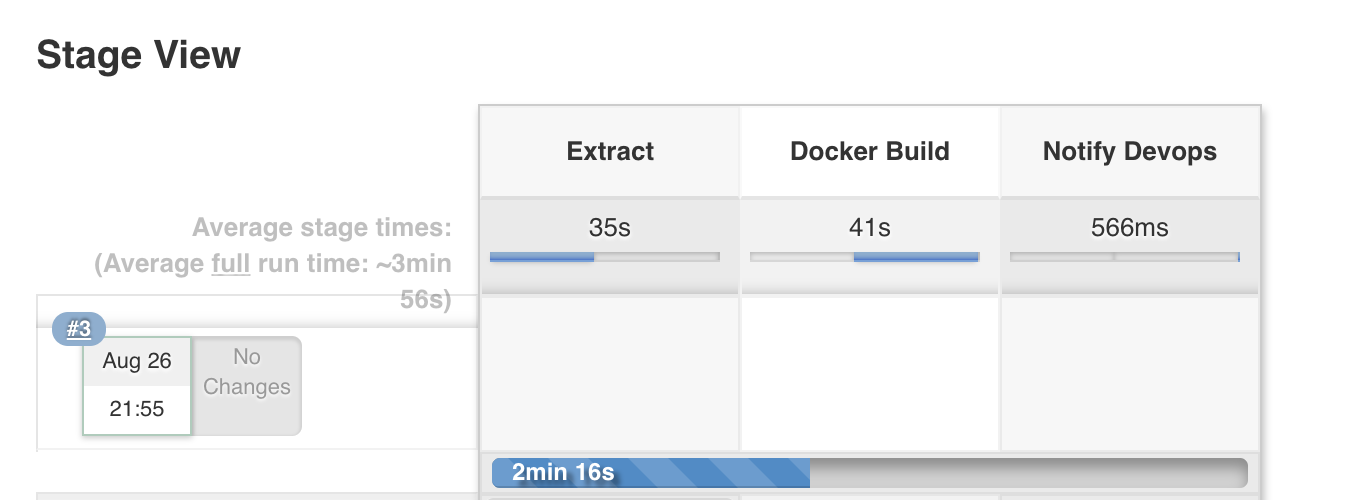The width and height of the screenshot is (1360, 500).
Task: Click the Docker Build average time bar
Action: click(865, 257)
